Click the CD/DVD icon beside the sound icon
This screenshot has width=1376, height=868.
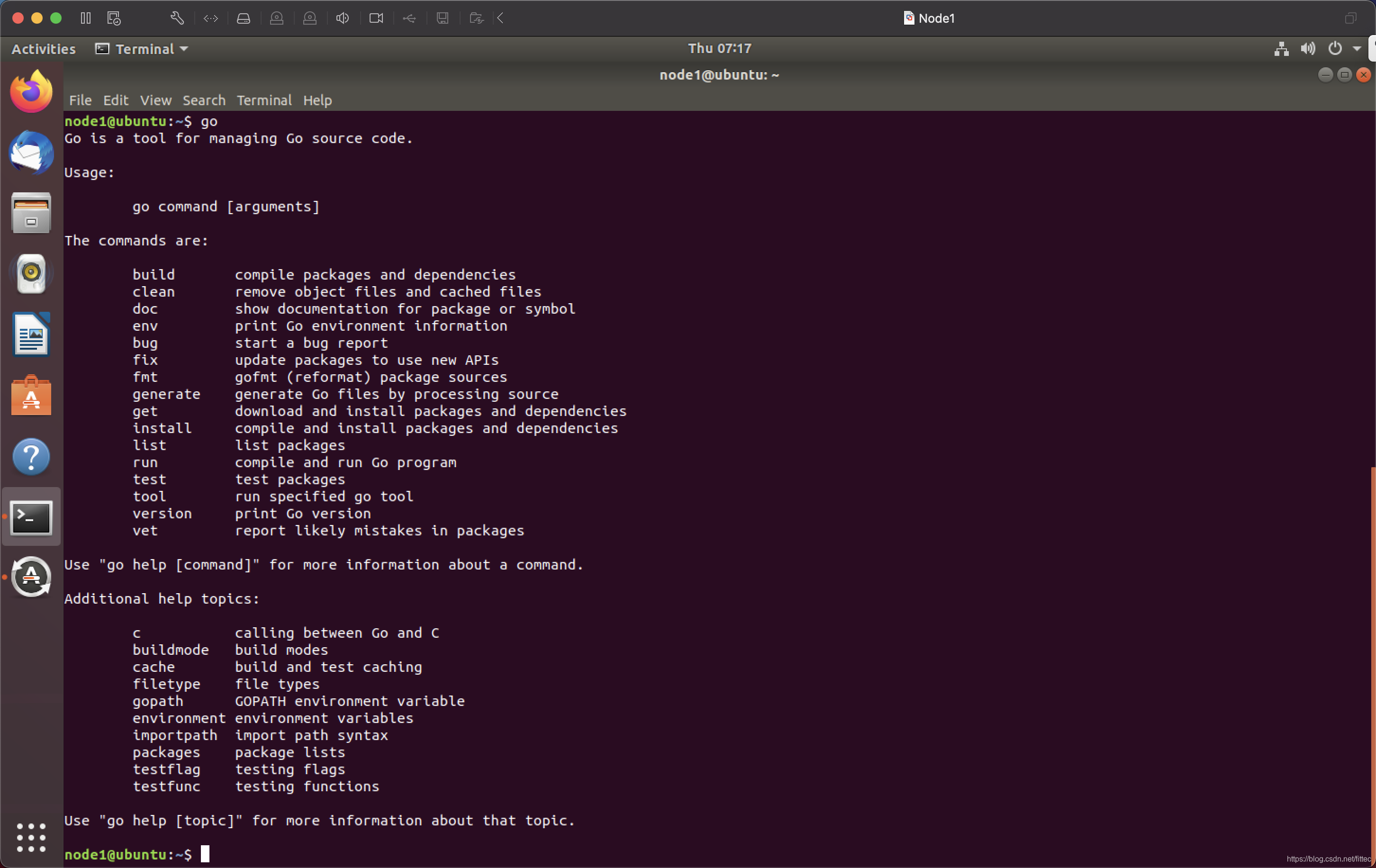point(310,18)
